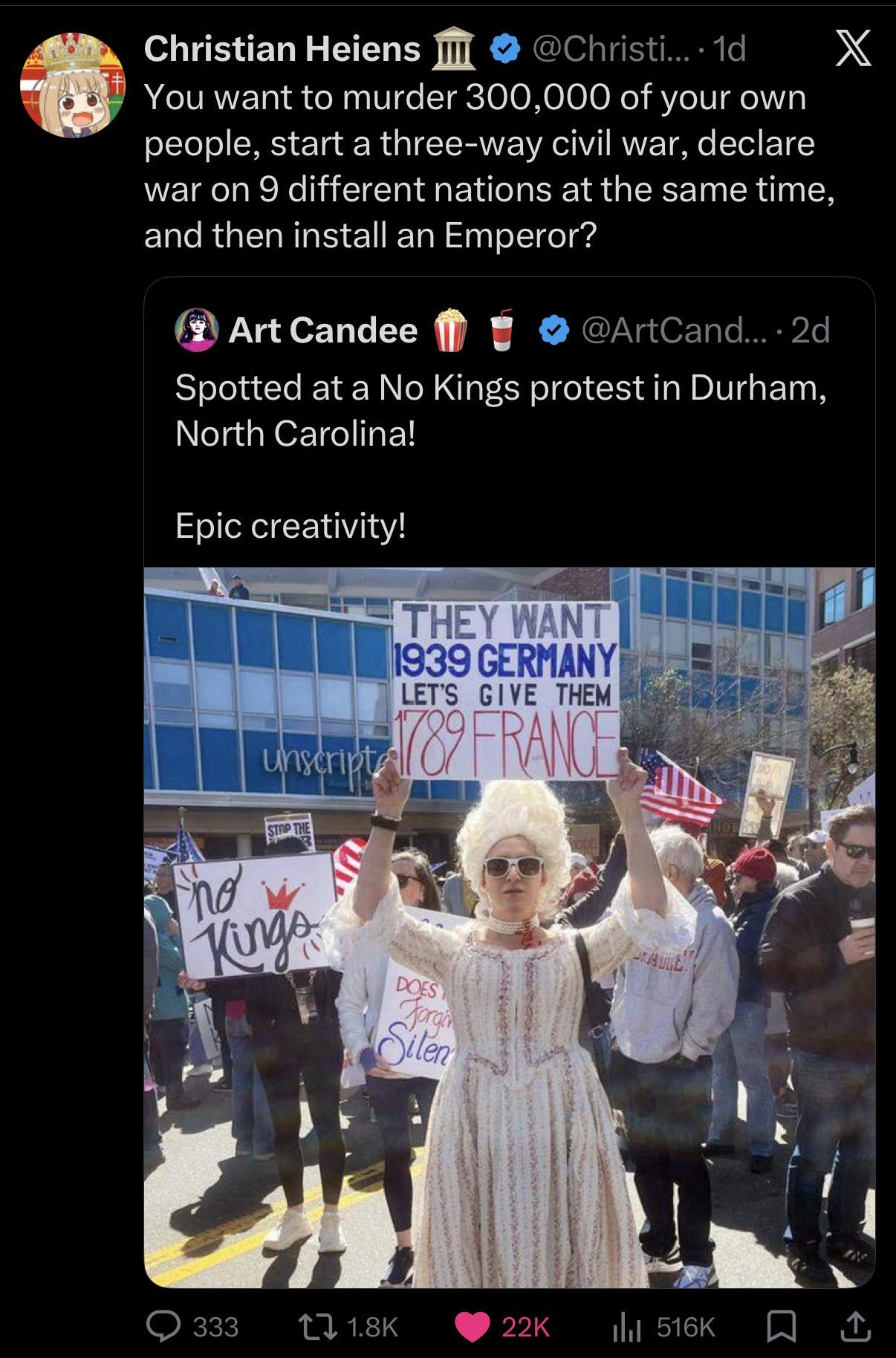Click the 2d timestamp on quoted post
Image resolution: width=896 pixels, height=1358 pixels.
(x=811, y=331)
